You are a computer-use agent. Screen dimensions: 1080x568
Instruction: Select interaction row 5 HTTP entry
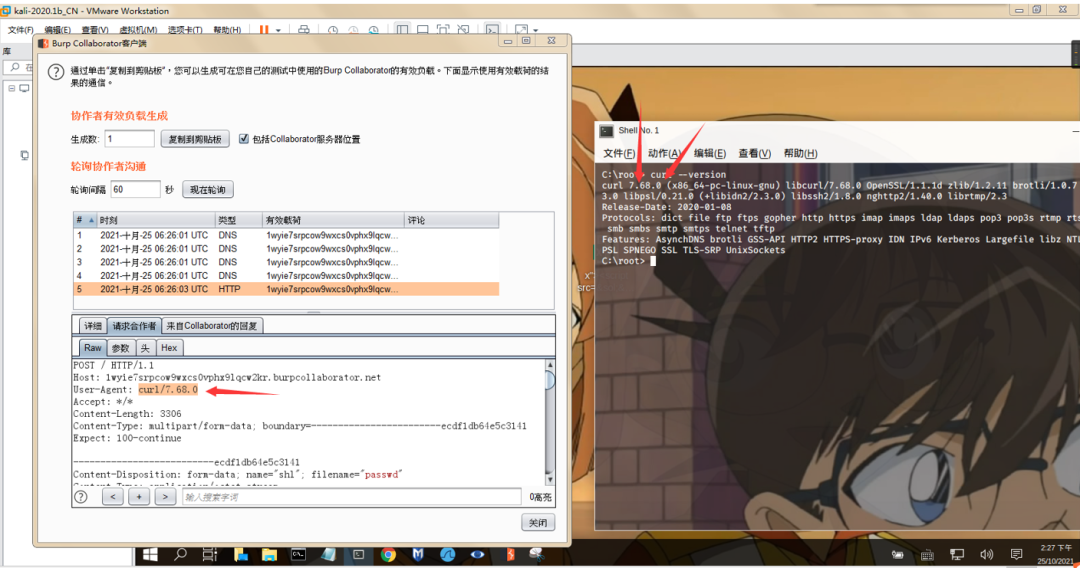[286, 289]
